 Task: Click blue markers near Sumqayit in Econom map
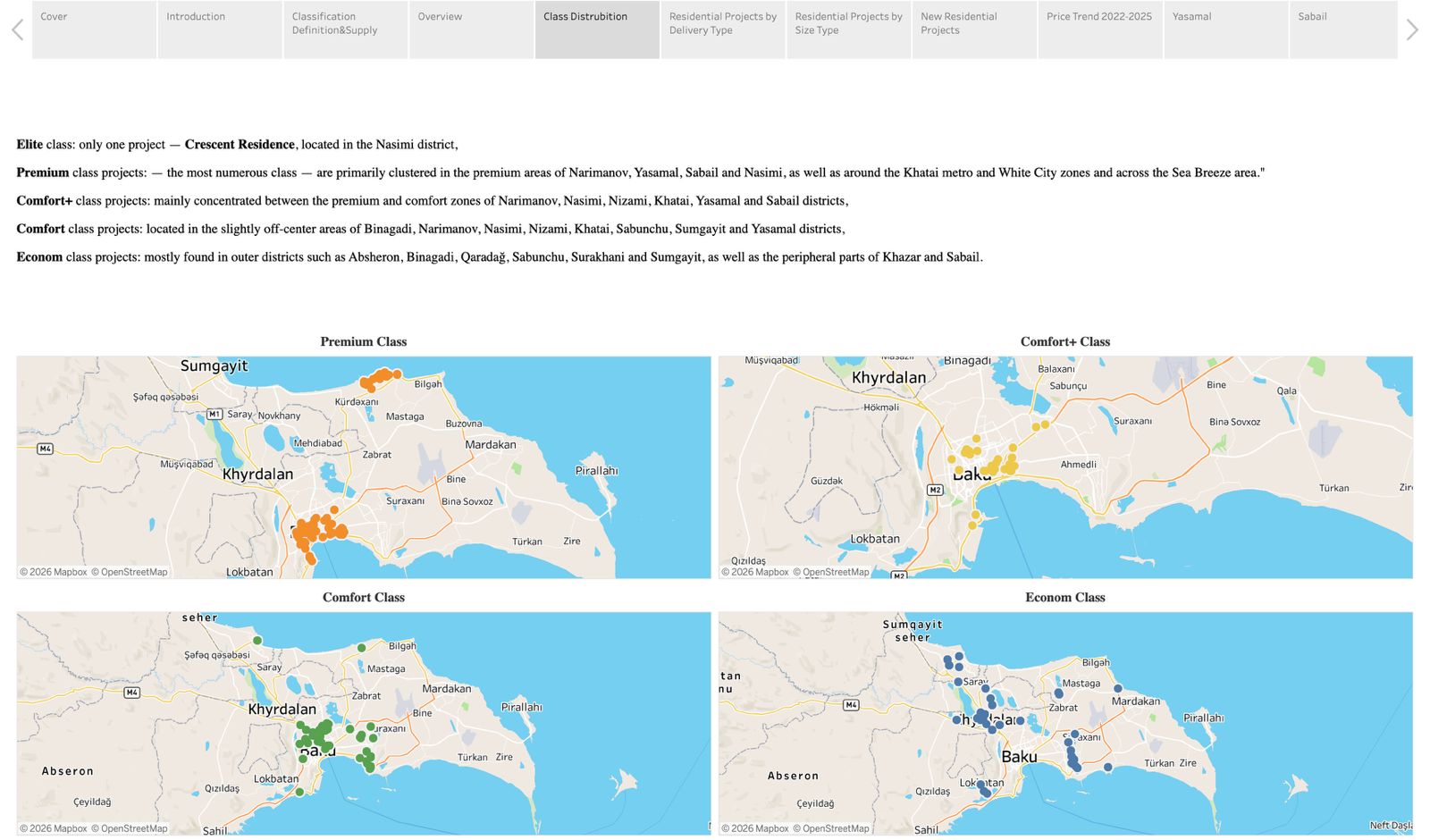coord(954,661)
